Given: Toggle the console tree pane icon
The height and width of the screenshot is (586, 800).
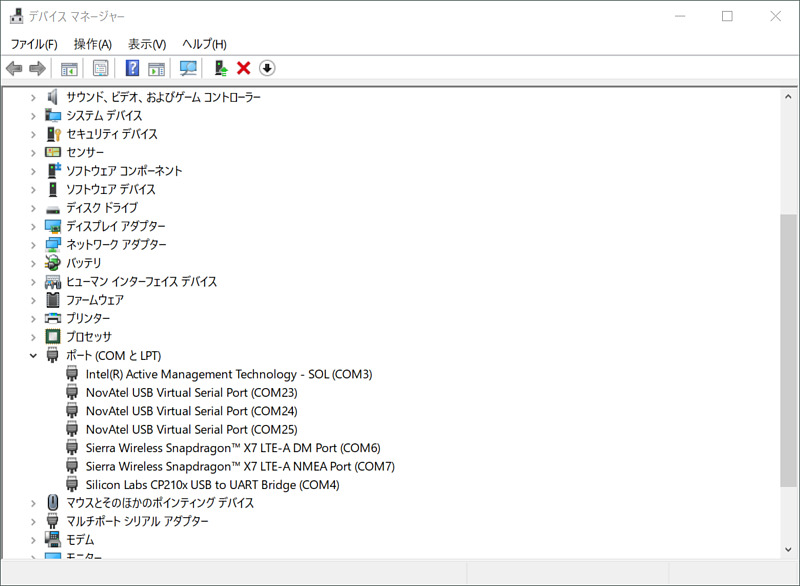Looking at the screenshot, I should click(x=69, y=68).
